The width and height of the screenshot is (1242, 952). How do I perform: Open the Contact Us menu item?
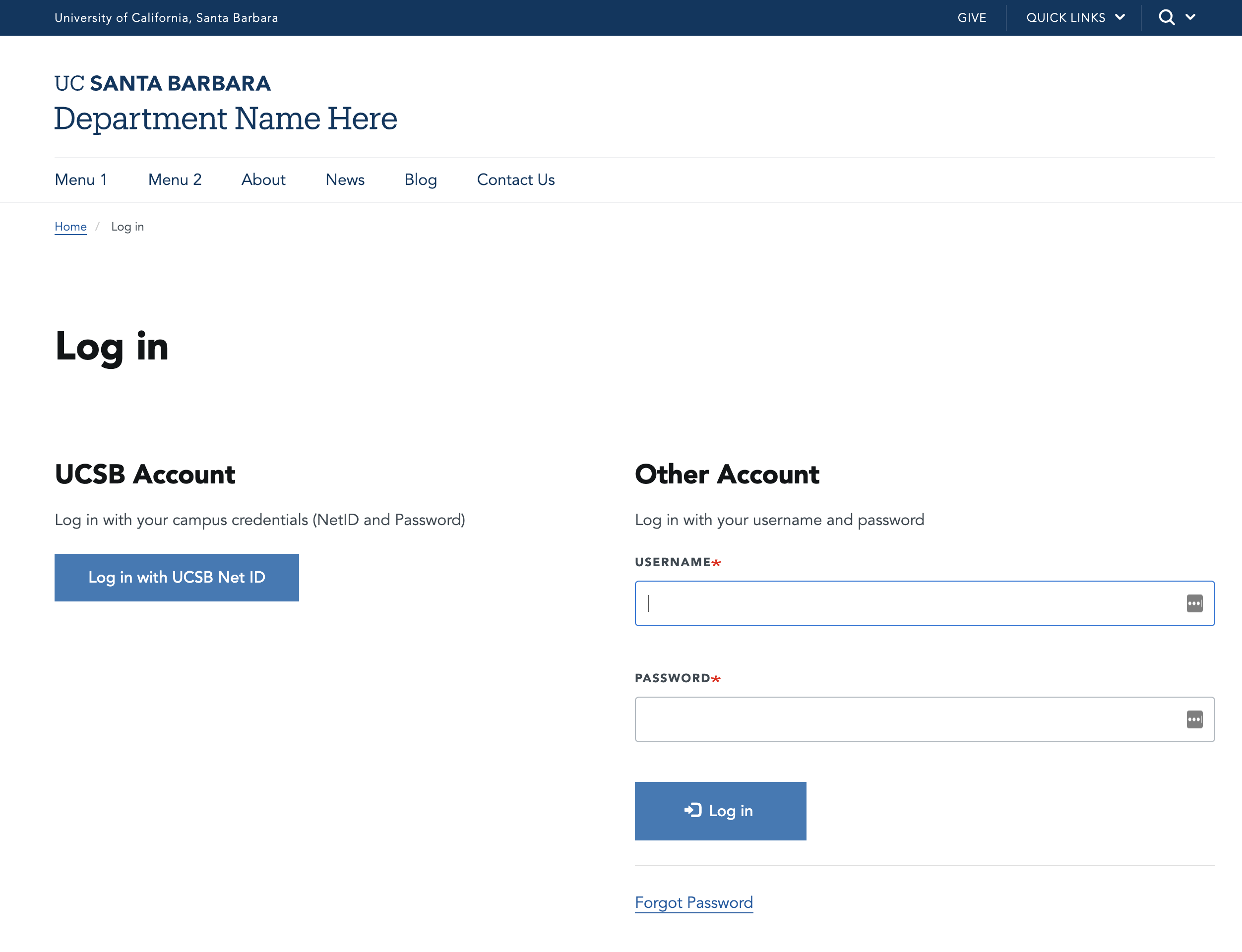tap(516, 179)
